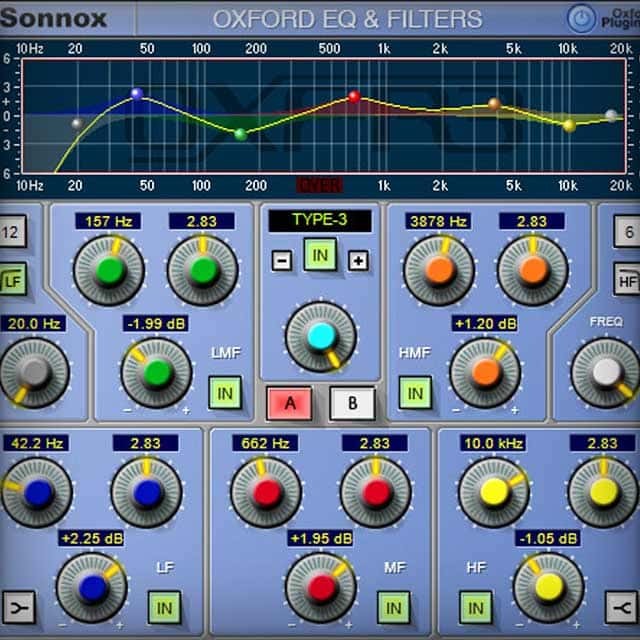Step EQ type down with minus button

284,260
